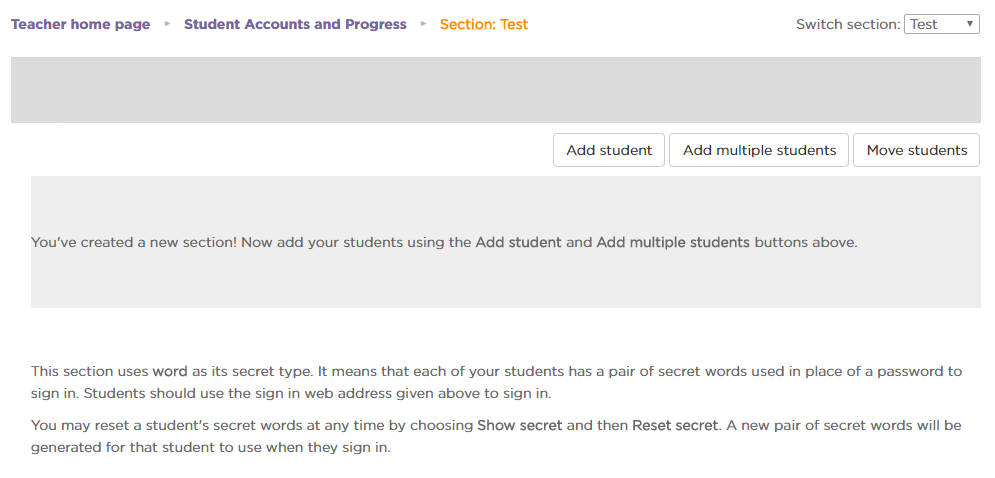This screenshot has height=478, width=995.
Task: Click the bold 'Reset secret' text
Action: tap(675, 425)
